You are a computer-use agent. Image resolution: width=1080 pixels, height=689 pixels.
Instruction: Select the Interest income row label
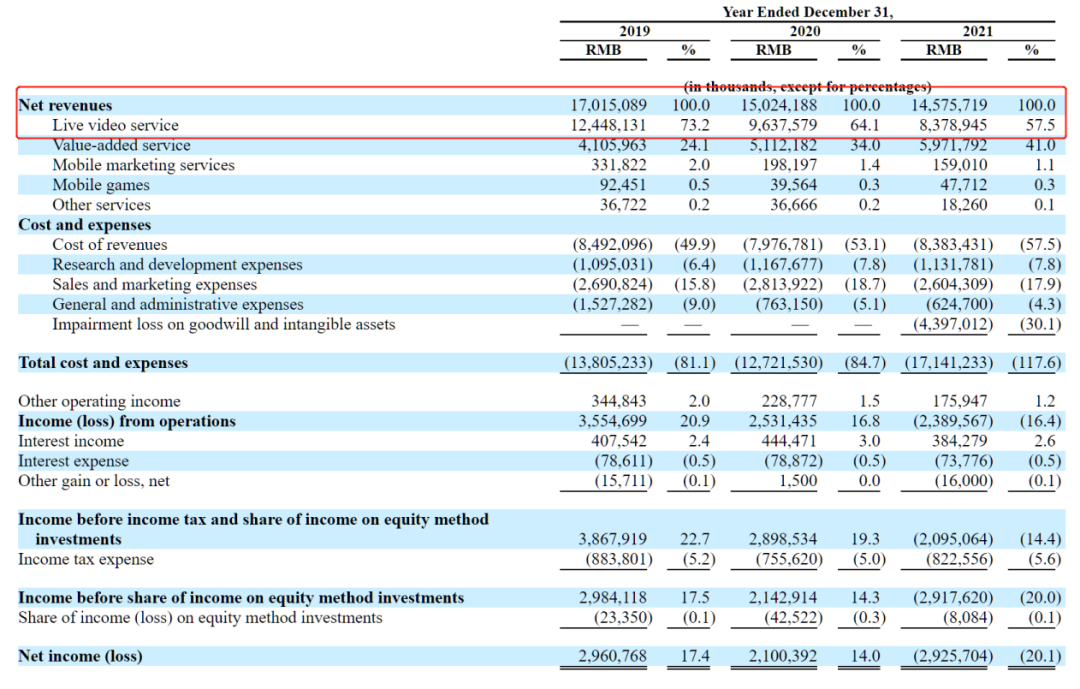coord(71,441)
